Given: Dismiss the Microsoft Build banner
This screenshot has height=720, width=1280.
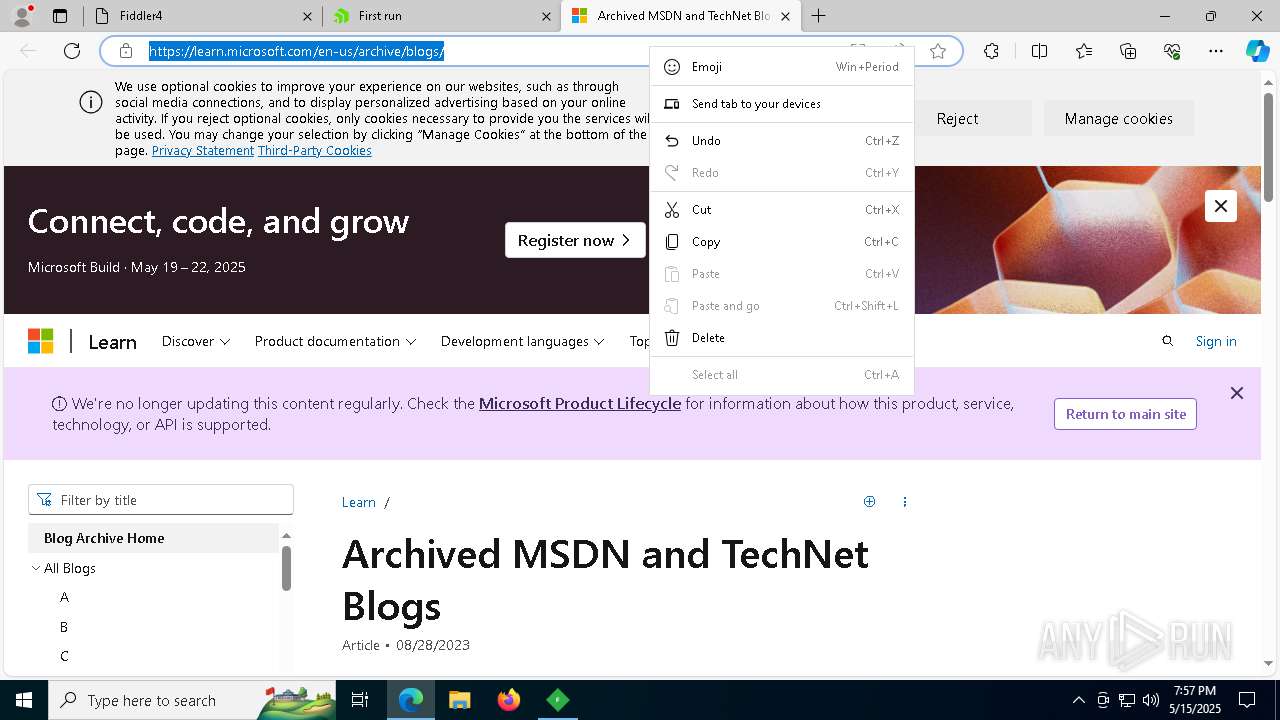Looking at the screenshot, I should pos(1220,206).
